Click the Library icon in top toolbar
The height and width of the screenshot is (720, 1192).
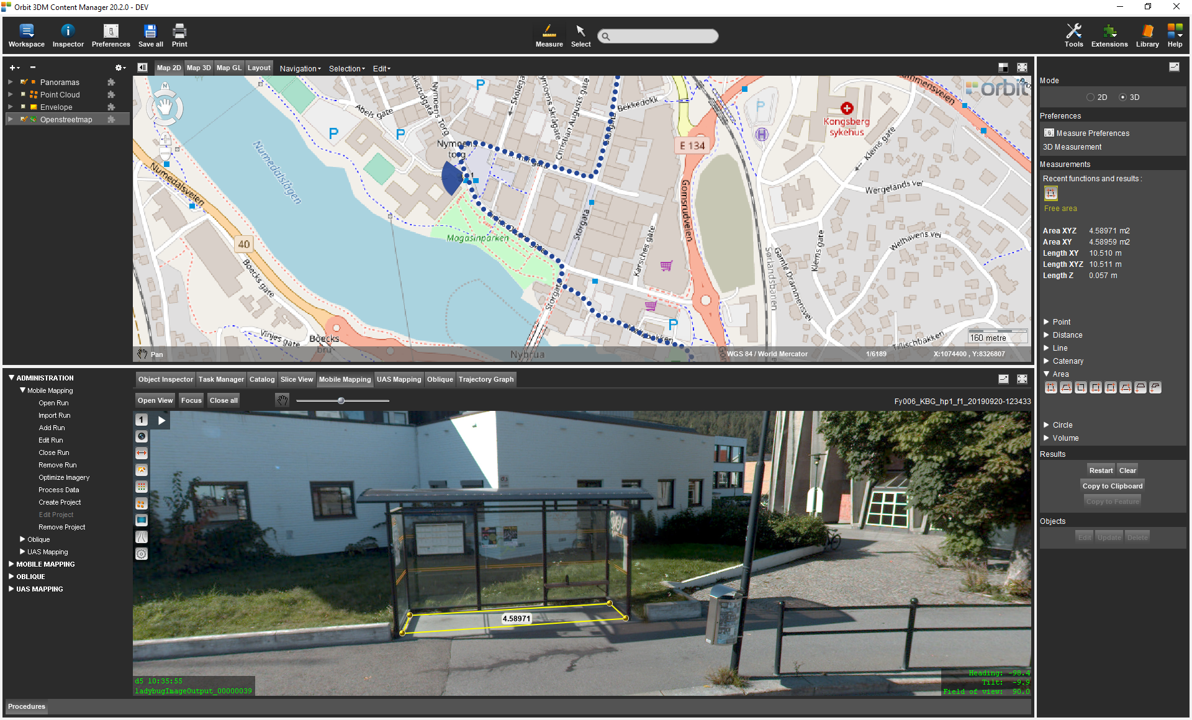[1147, 35]
